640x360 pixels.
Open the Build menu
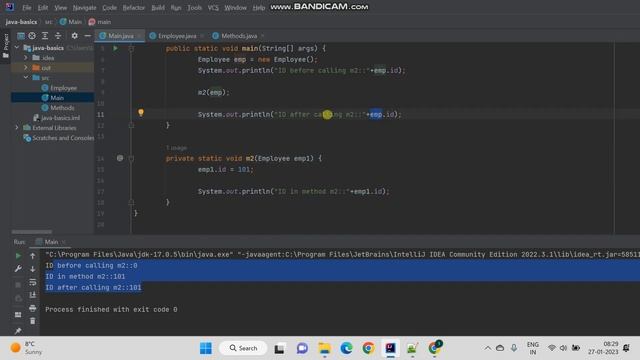click(x=158, y=8)
